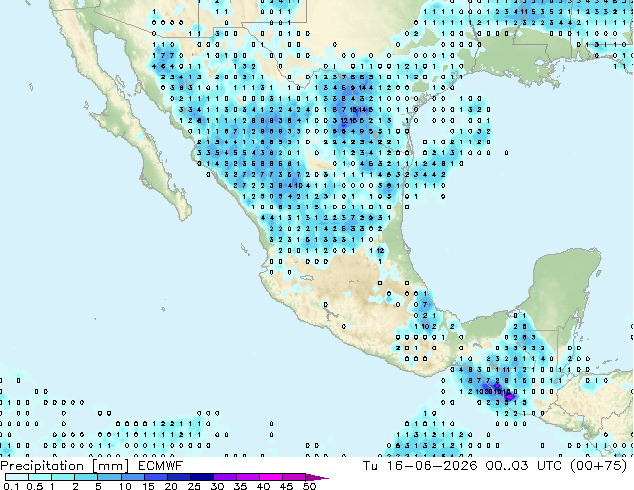Click the '30' legend scale label
Viewport: 634px width, 490px height.
click(x=217, y=486)
